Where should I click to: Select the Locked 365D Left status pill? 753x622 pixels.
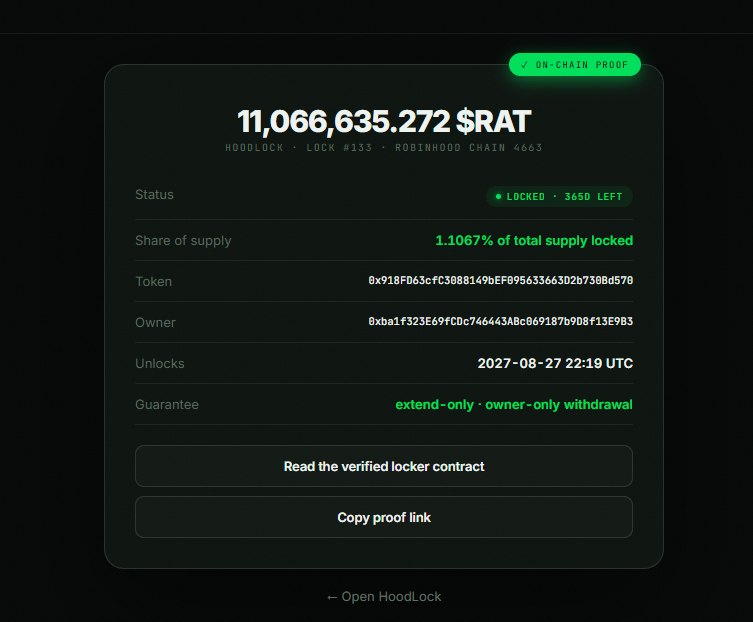pos(559,196)
